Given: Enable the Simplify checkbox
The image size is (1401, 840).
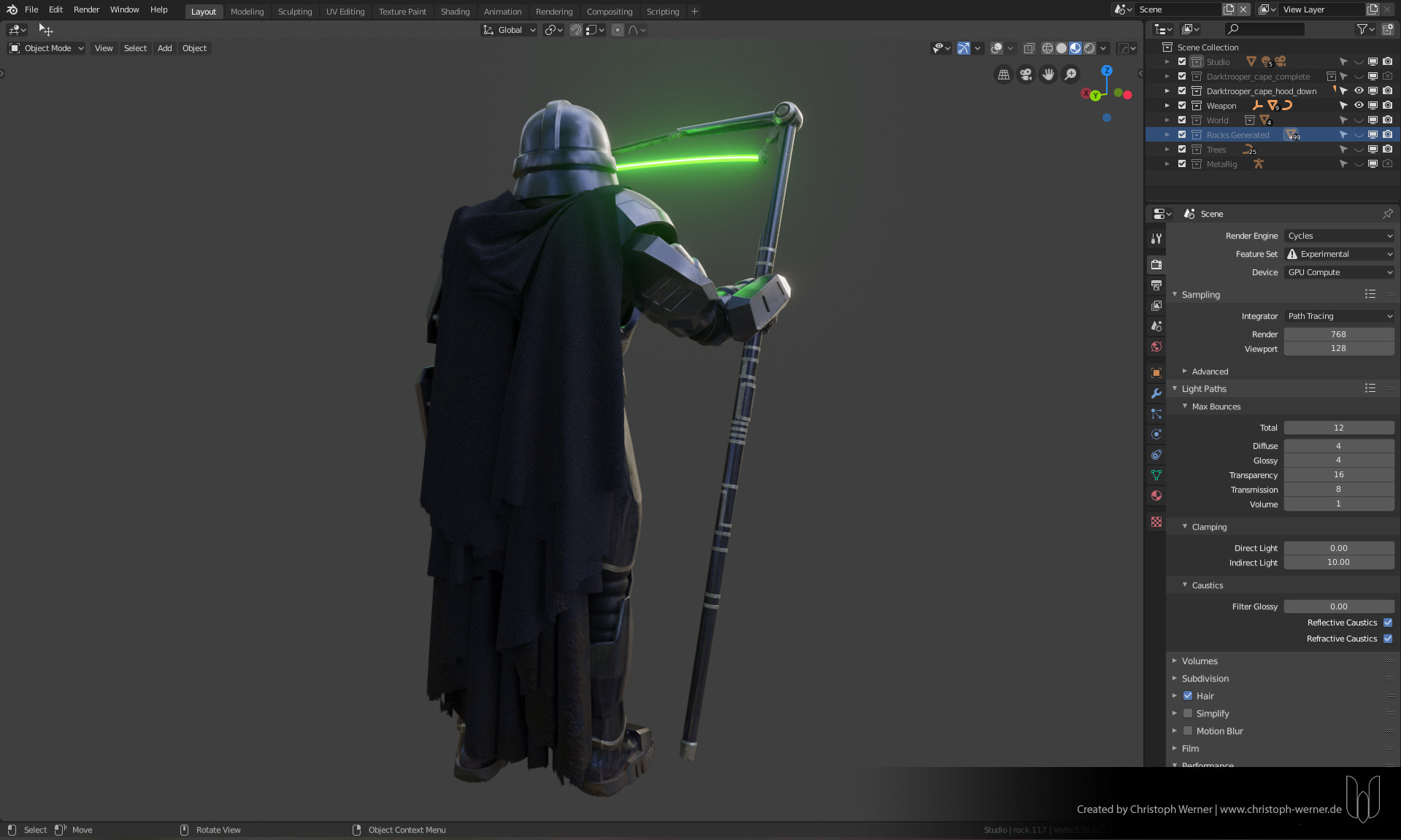Looking at the screenshot, I should pyautogui.click(x=1188, y=713).
